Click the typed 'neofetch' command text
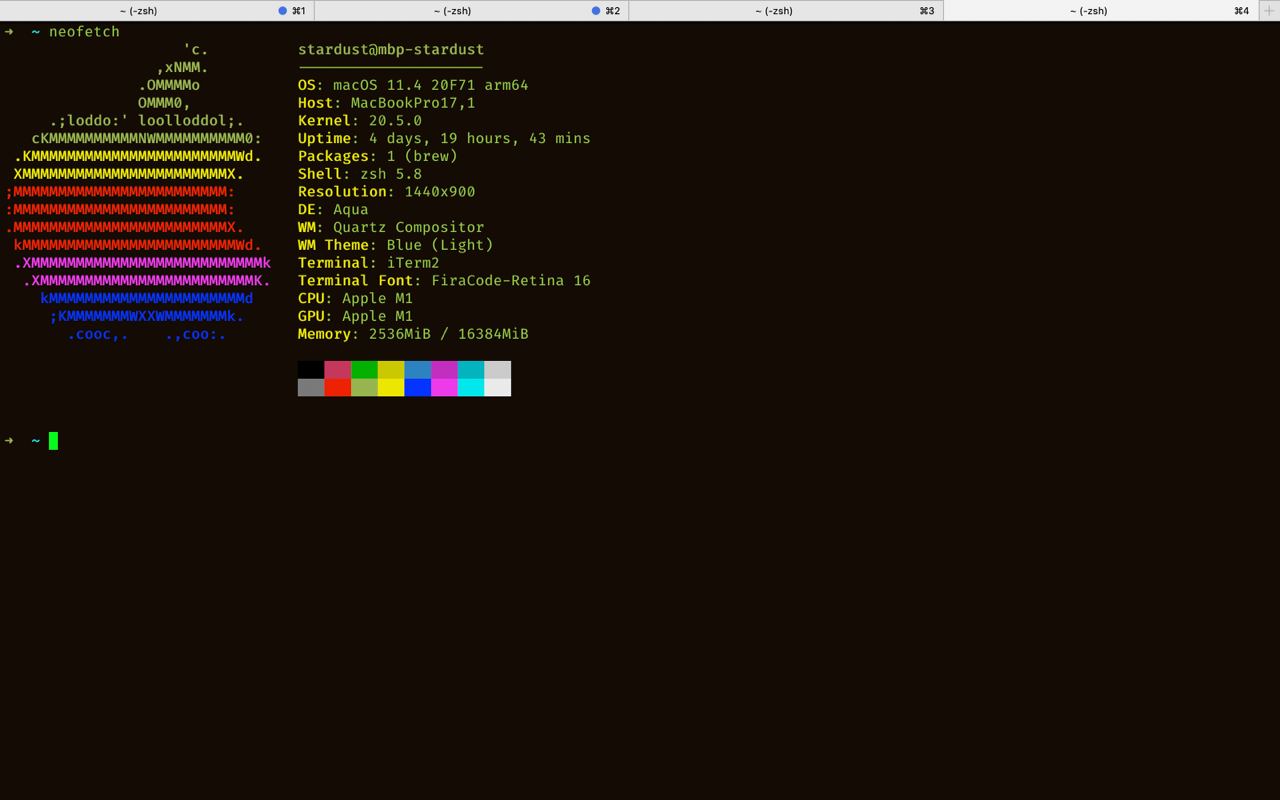This screenshot has width=1280, height=800. (84, 32)
